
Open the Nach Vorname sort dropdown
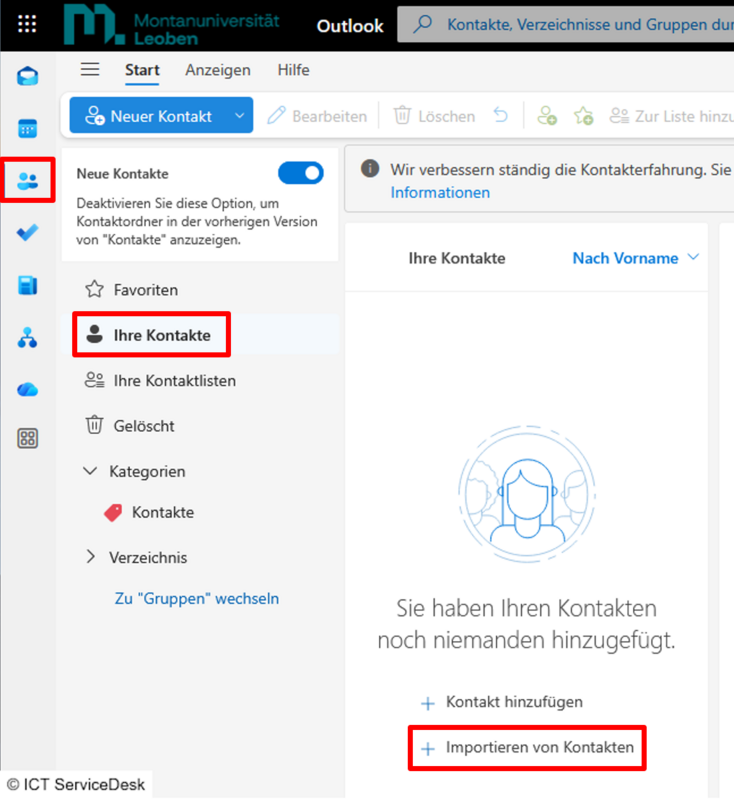pos(636,258)
